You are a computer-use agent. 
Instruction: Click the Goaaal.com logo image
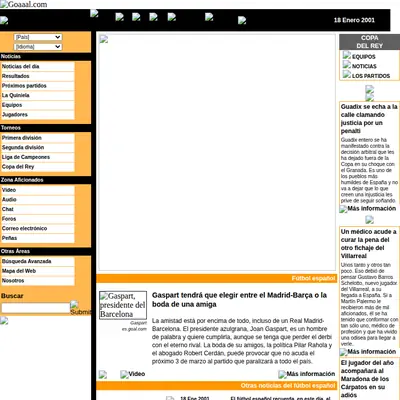point(24,4)
